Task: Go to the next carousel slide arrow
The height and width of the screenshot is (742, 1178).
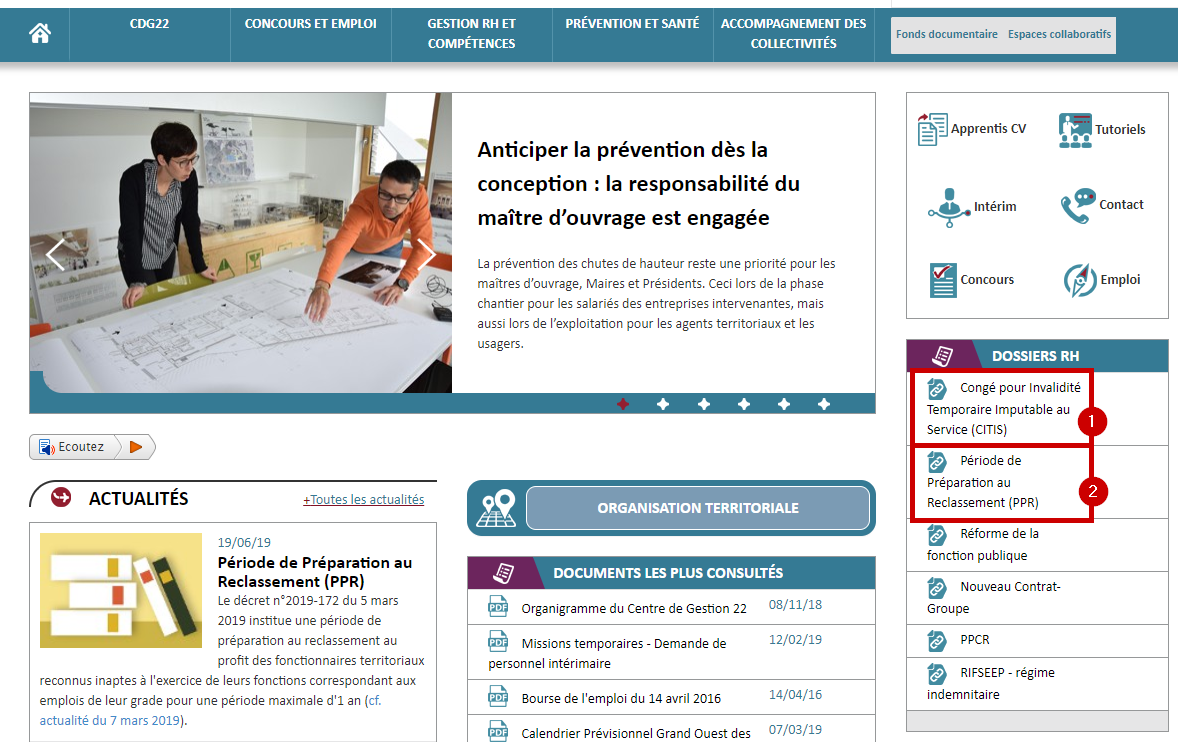Action: pyautogui.click(x=427, y=255)
